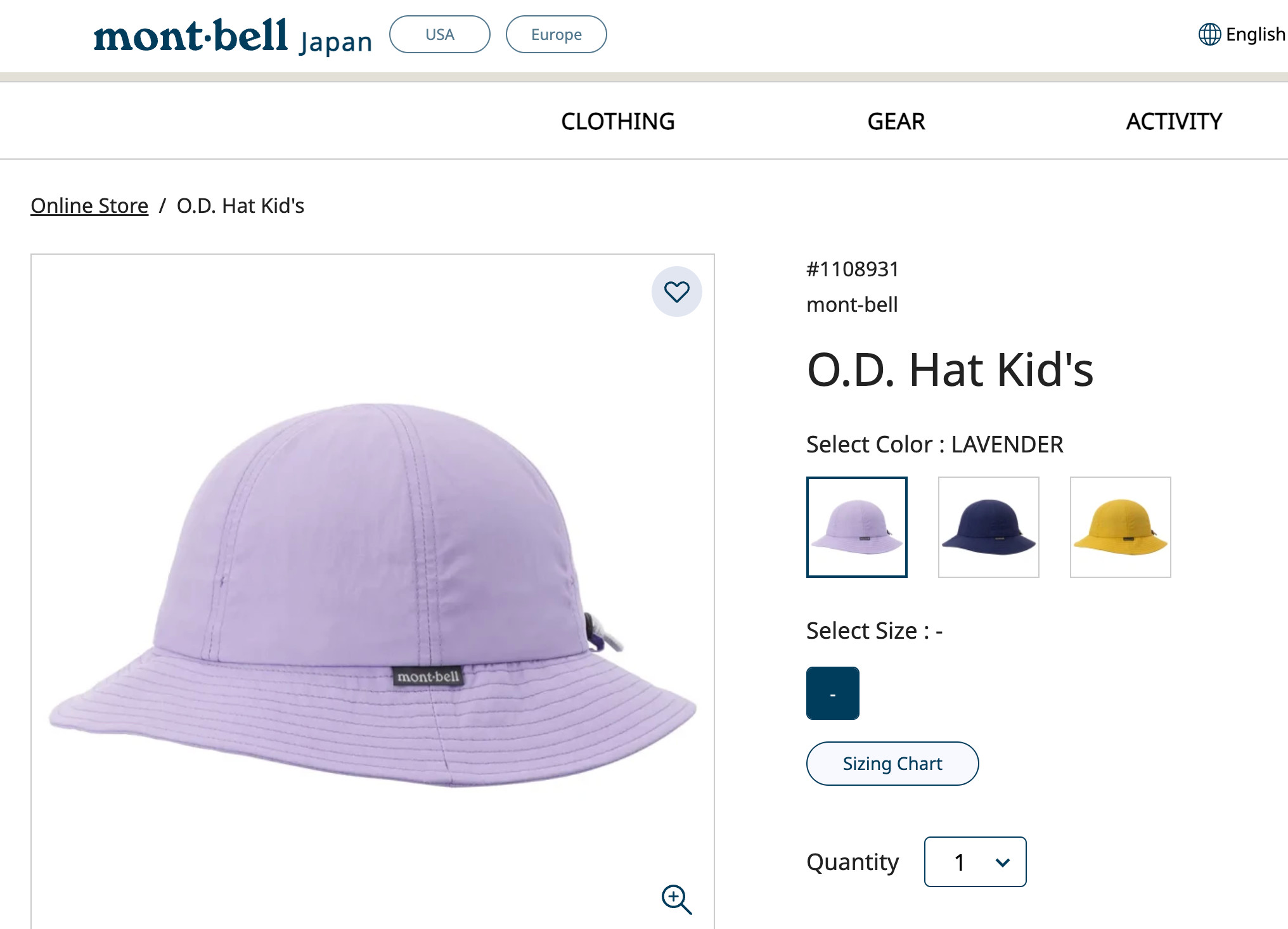
Task: Open the GEAR menu
Action: 896,121
